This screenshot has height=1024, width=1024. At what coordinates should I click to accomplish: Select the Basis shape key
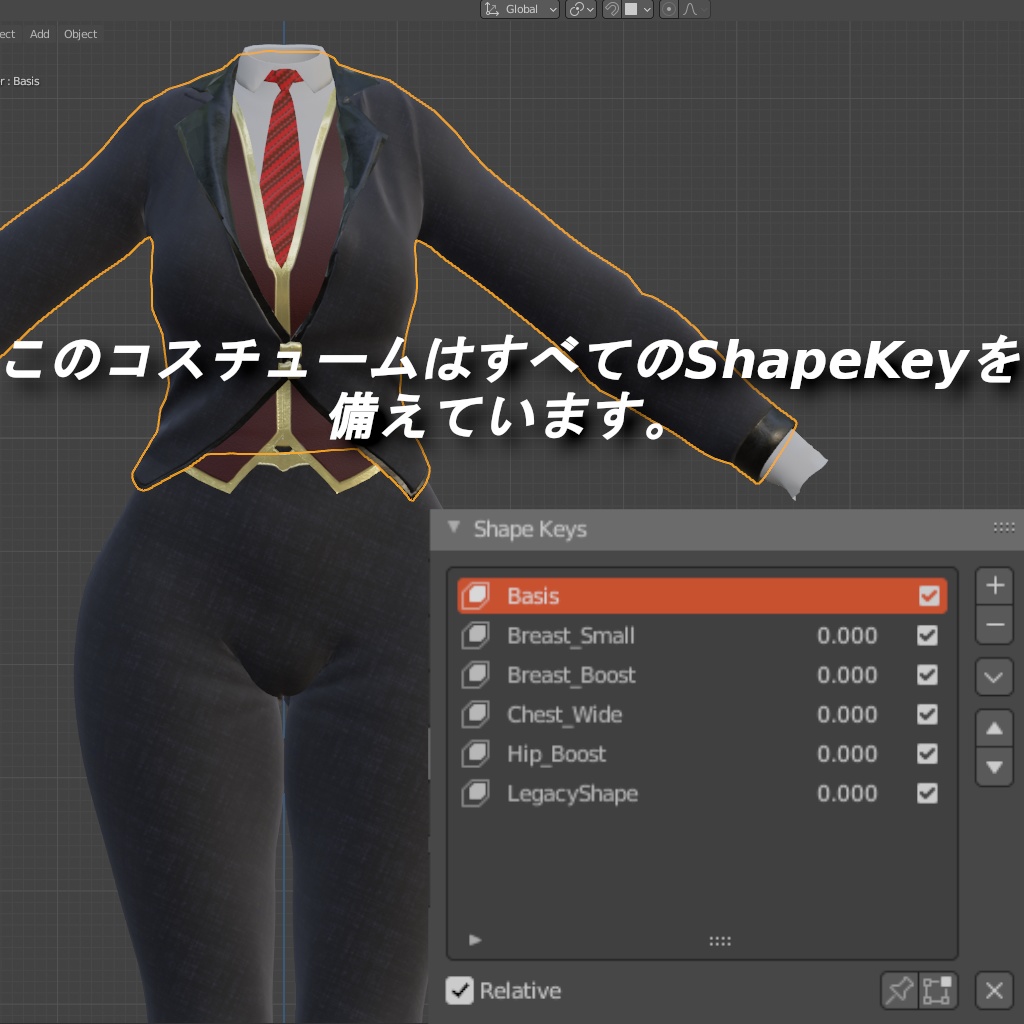coord(702,596)
